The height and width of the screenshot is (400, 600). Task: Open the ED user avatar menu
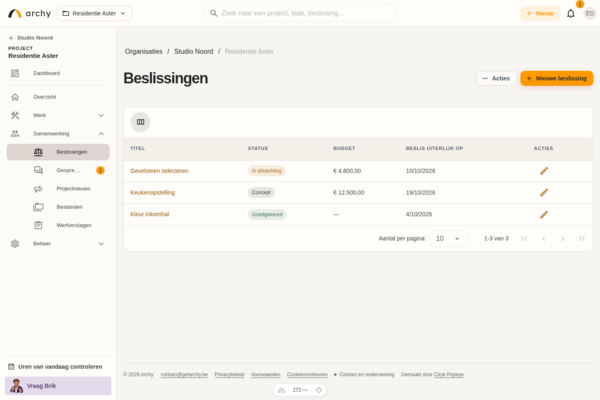click(x=590, y=13)
